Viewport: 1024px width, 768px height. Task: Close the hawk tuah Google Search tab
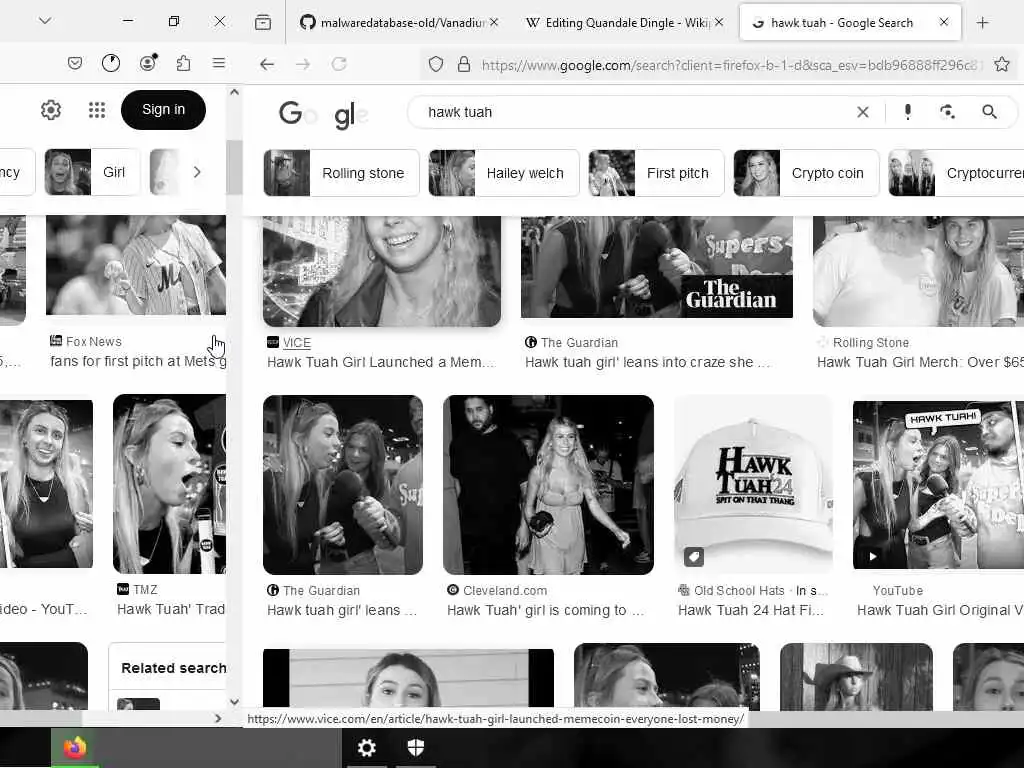(944, 22)
